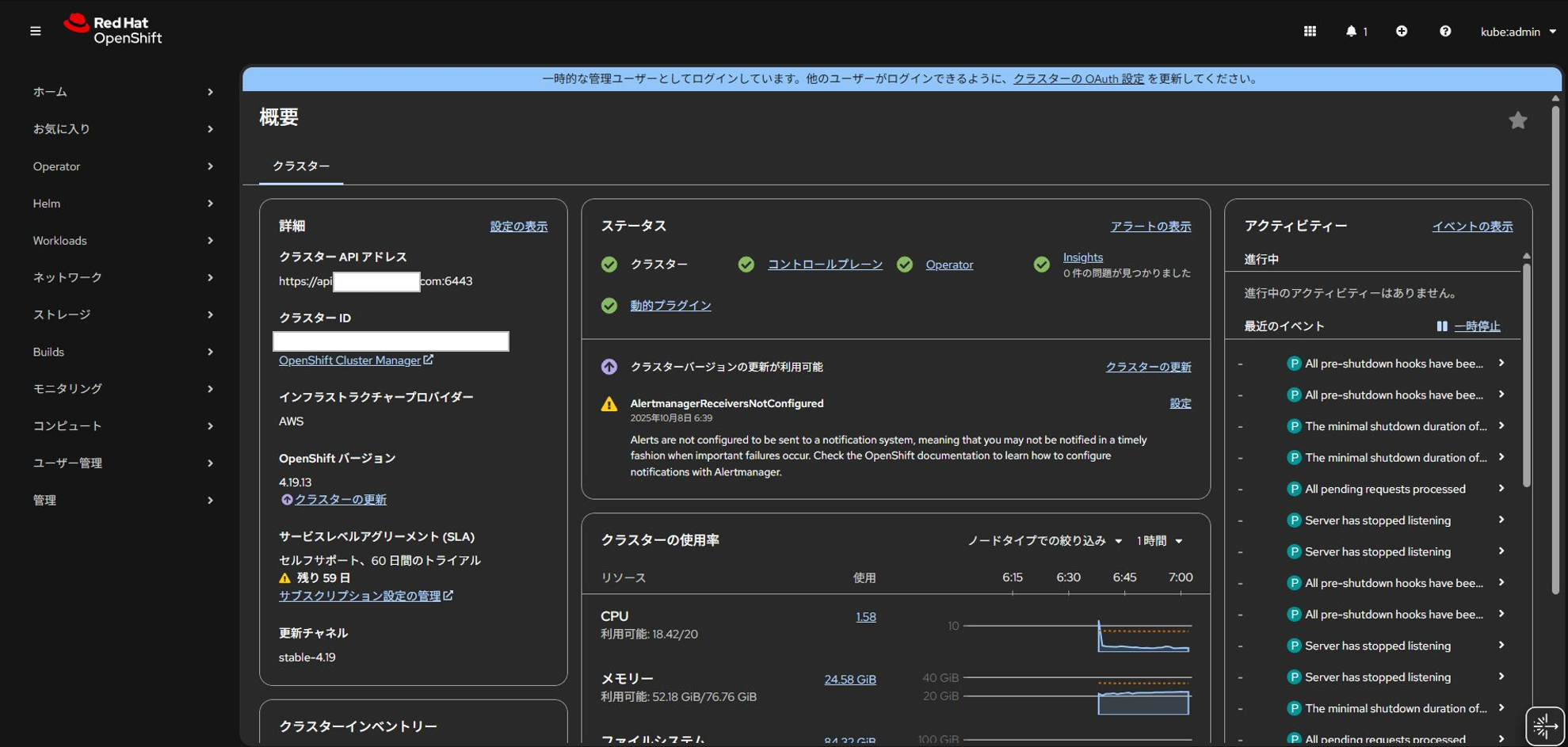The width and height of the screenshot is (1568, 747).
Task: Open the help question mark icon
Action: [x=1445, y=31]
